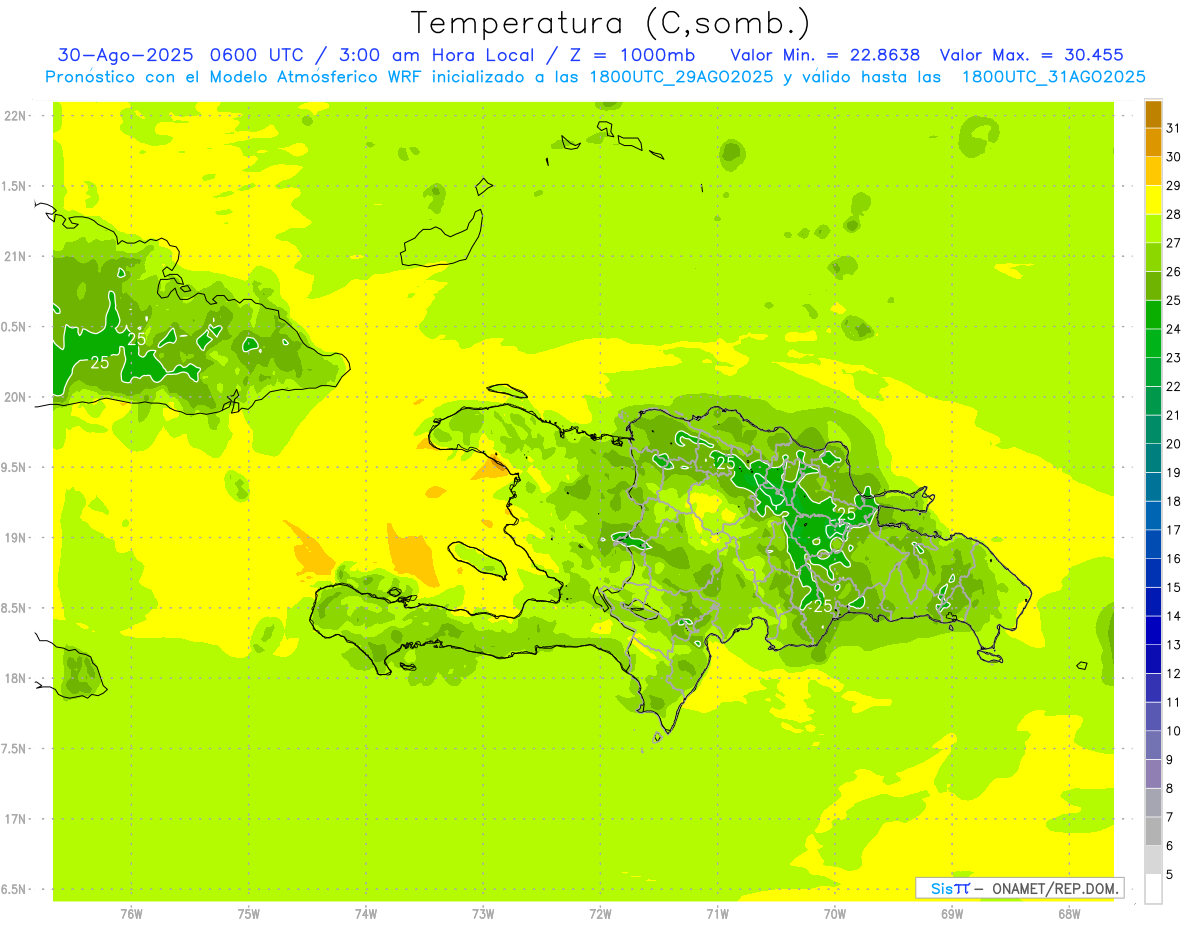1200x927 pixels.
Task: Click the "69W" longitude axis label
Action: pyautogui.click(x=952, y=914)
